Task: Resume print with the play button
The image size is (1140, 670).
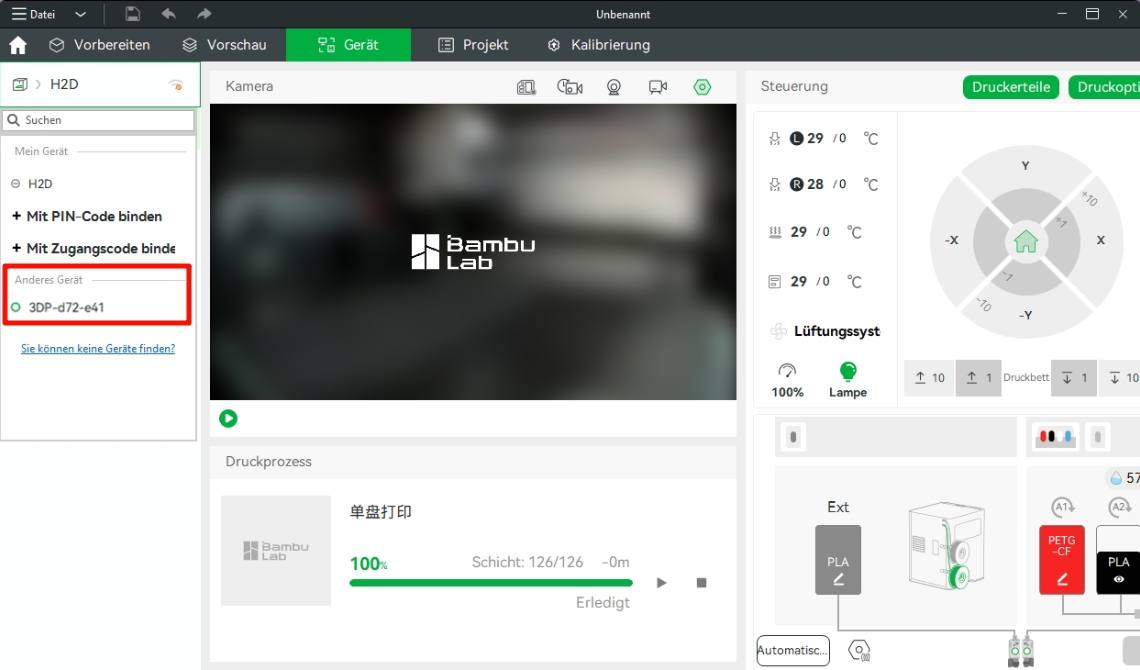Action: 662,583
